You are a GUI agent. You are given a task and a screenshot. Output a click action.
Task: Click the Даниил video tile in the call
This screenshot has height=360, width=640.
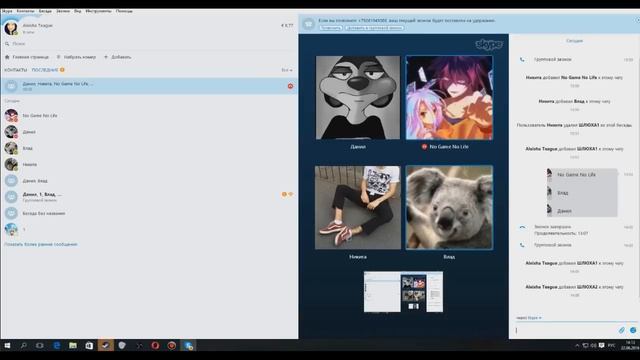click(358, 98)
